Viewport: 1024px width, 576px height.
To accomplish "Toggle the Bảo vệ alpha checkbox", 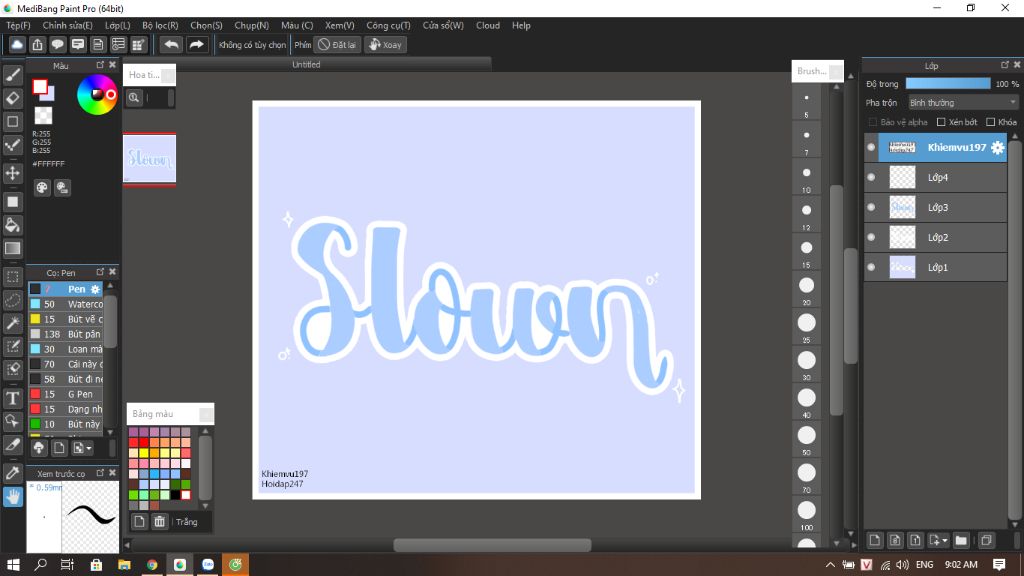I will point(872,122).
